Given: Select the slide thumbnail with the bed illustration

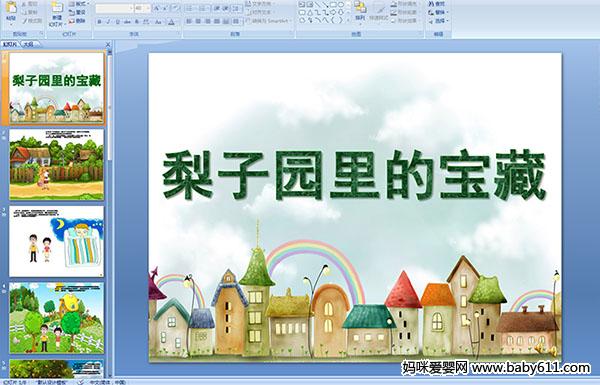Looking at the screenshot, I should click(x=57, y=241).
